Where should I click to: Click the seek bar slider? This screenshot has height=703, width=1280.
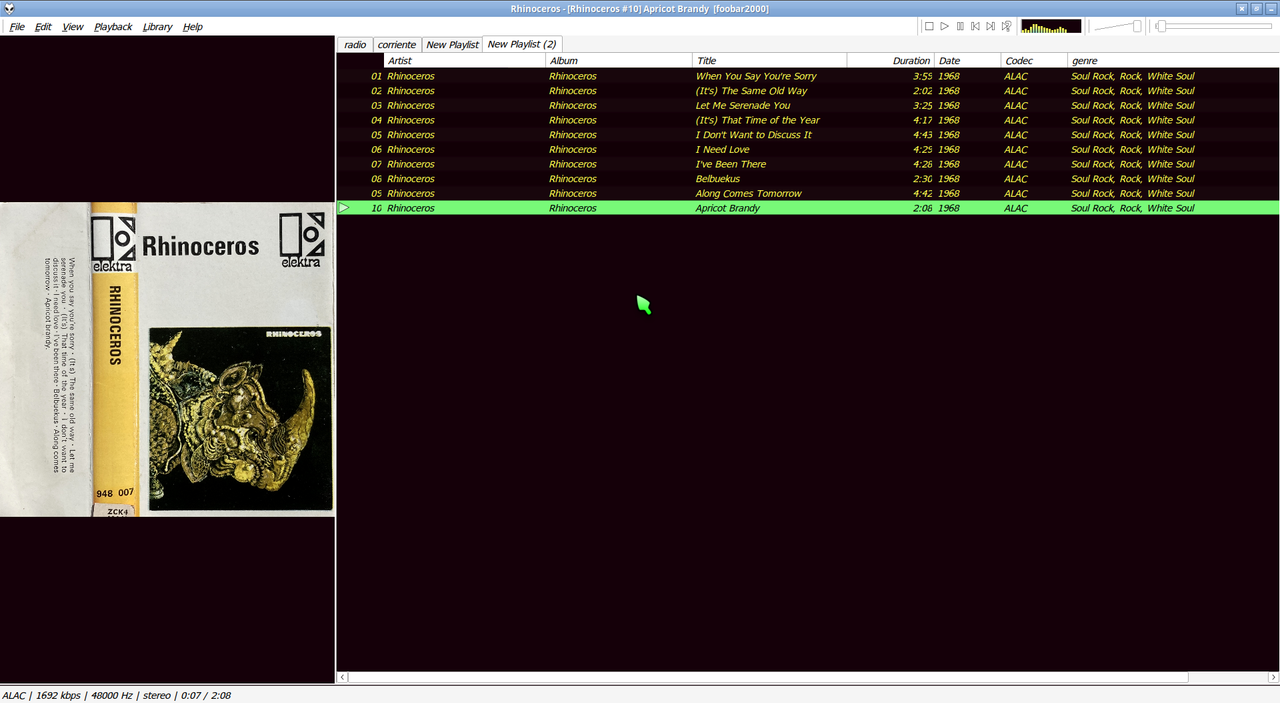pyautogui.click(x=1213, y=26)
